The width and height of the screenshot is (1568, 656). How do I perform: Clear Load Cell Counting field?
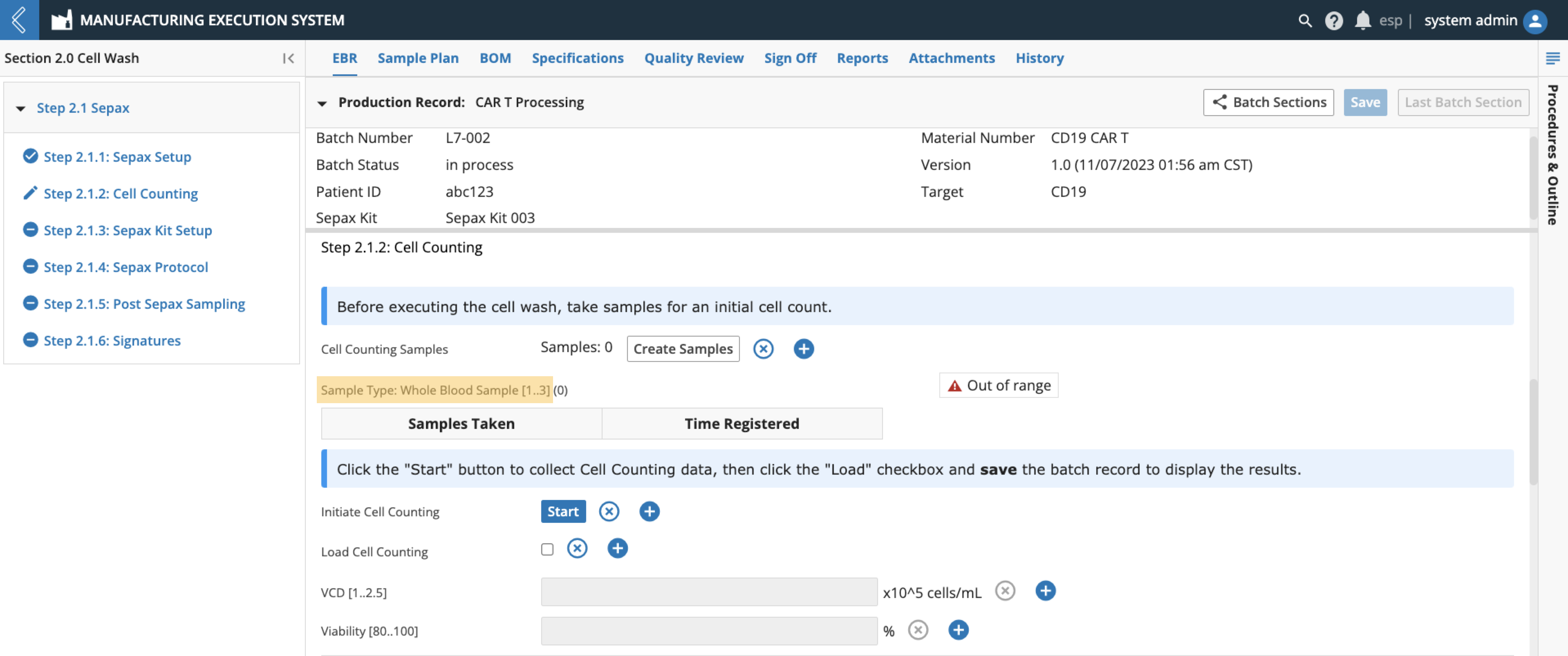577,548
